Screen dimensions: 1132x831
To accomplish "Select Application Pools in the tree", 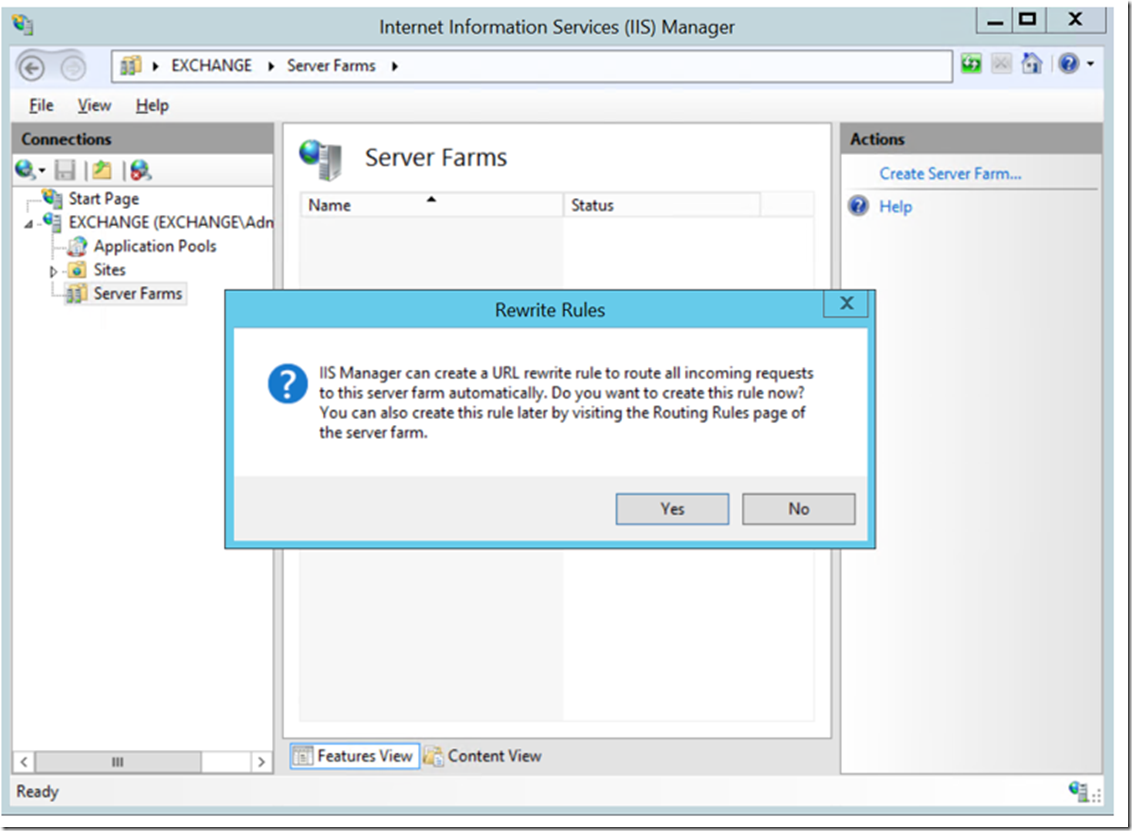I will tap(154, 246).
